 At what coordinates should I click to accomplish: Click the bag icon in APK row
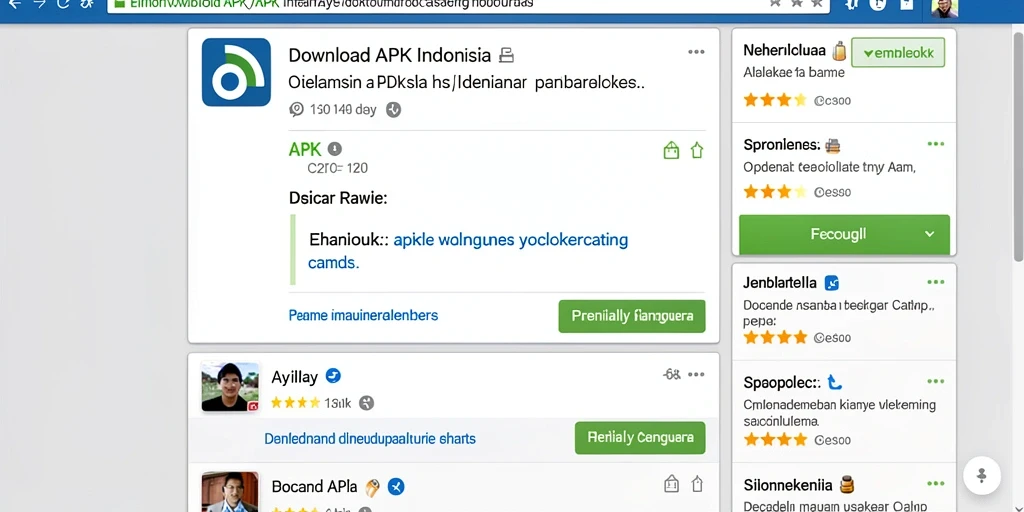pos(671,151)
